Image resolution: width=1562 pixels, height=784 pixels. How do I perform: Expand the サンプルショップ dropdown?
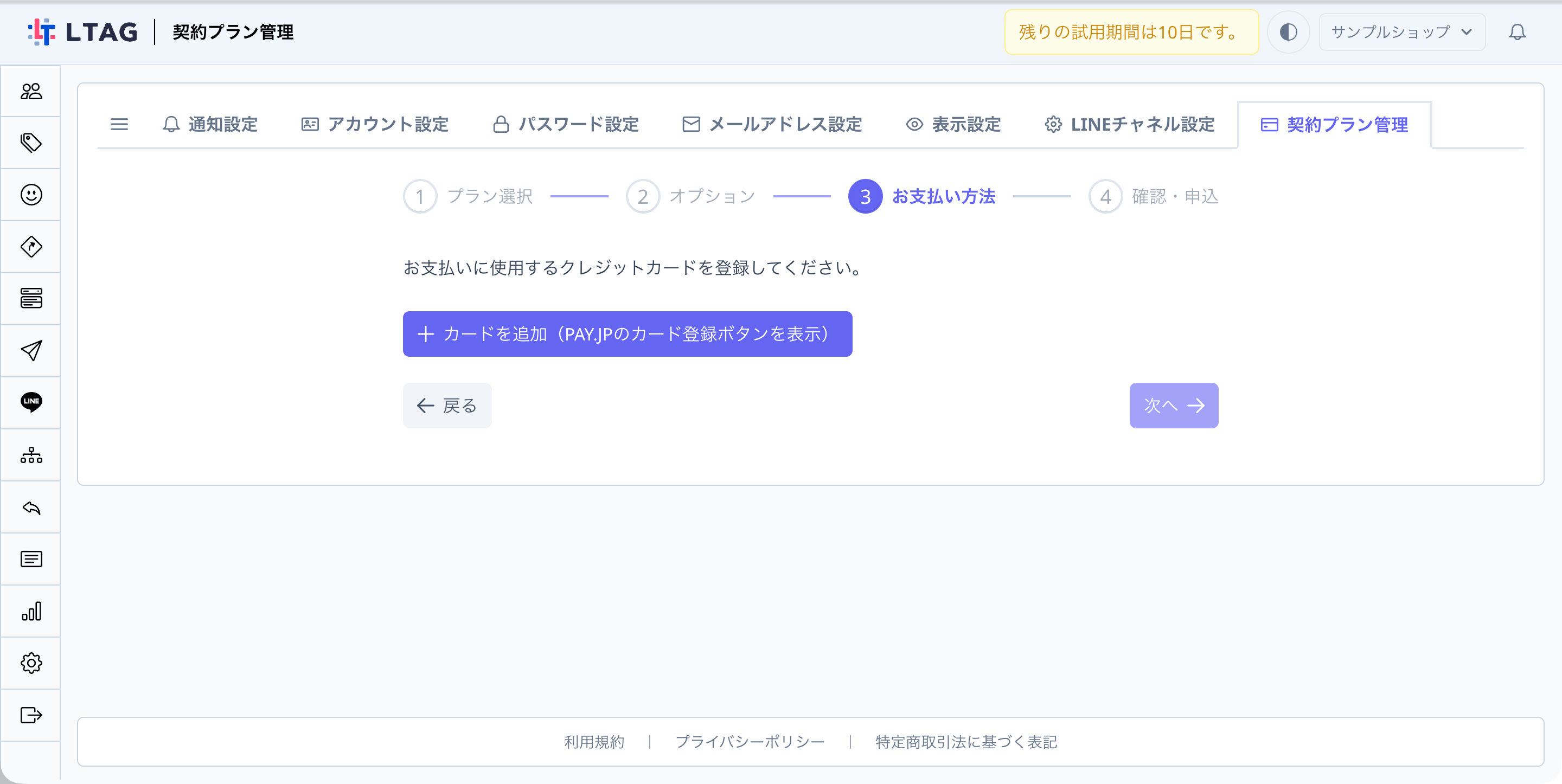[1401, 31]
